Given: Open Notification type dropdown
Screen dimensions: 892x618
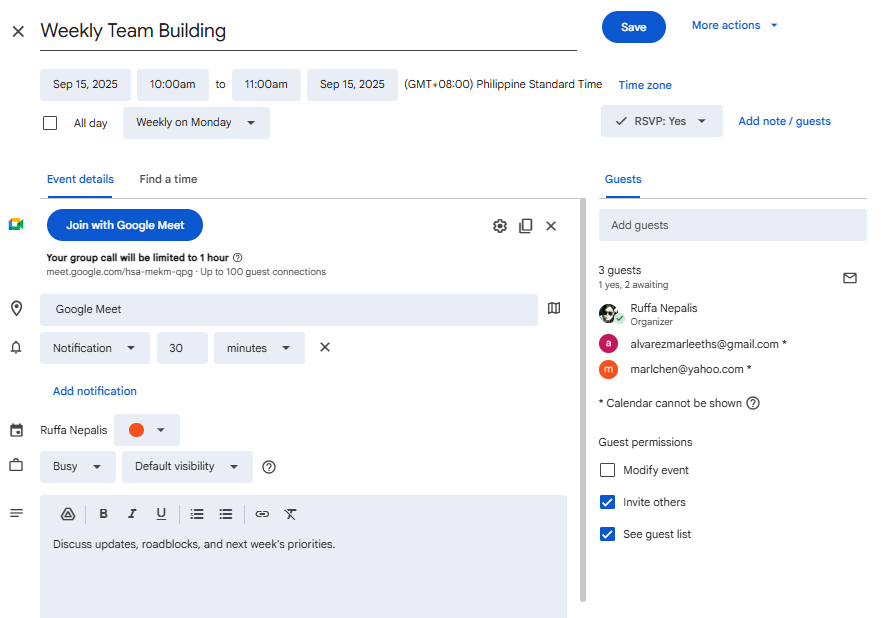Looking at the screenshot, I should click(94, 348).
